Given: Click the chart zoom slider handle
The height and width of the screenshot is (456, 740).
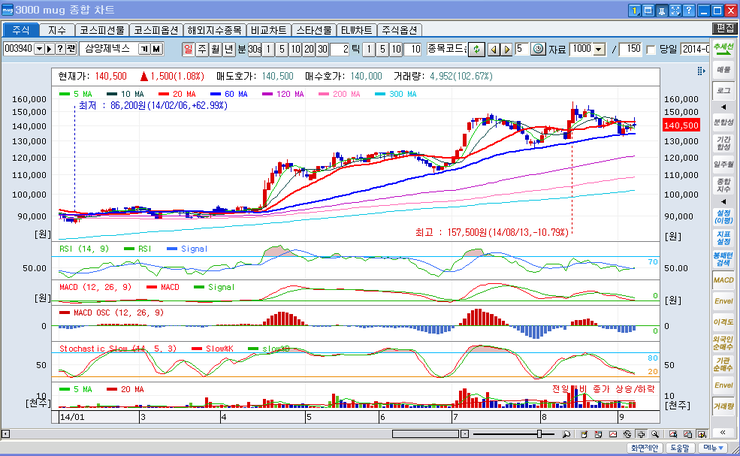Looking at the screenshot, I should tap(539, 434).
